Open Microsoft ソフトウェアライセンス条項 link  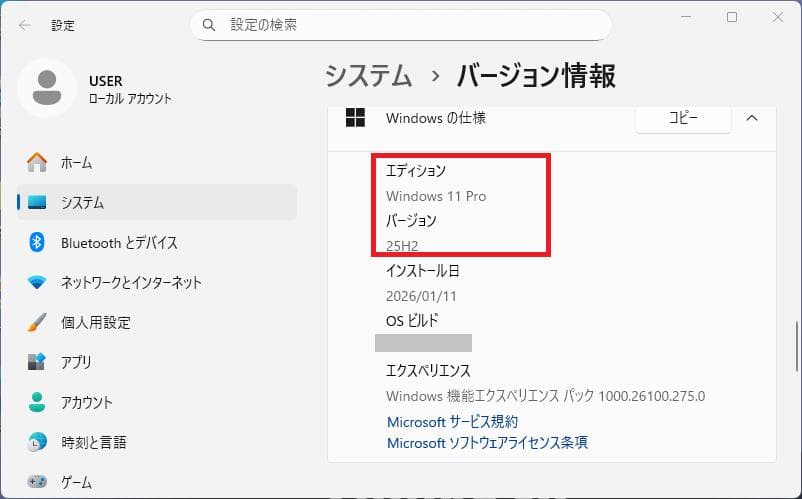pyautogui.click(x=487, y=442)
